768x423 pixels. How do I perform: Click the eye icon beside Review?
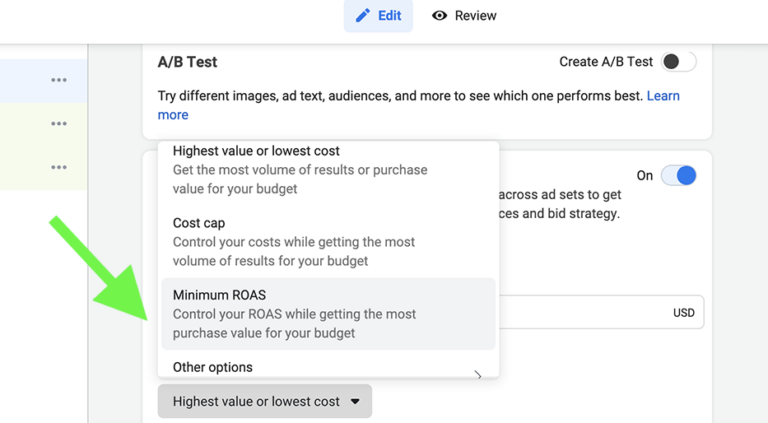click(x=439, y=16)
